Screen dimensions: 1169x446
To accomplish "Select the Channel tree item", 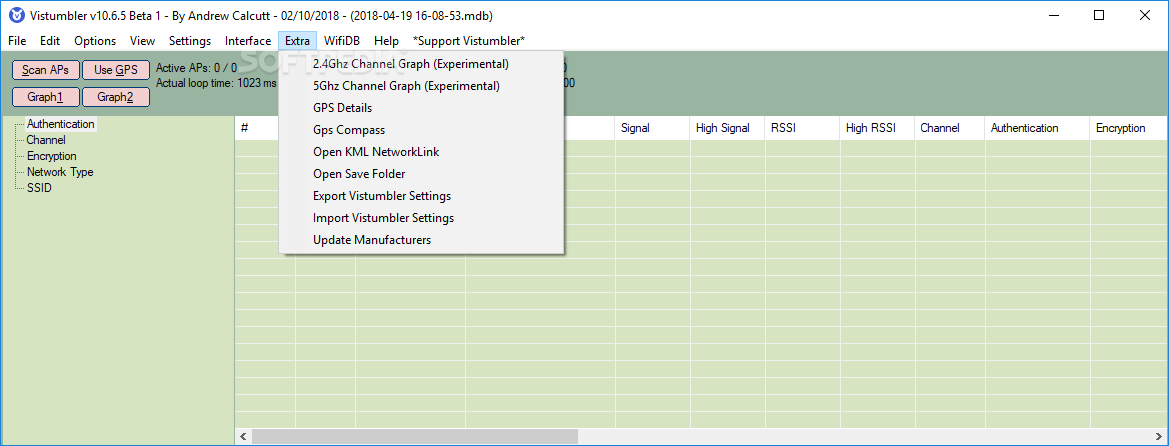I will click(x=46, y=140).
